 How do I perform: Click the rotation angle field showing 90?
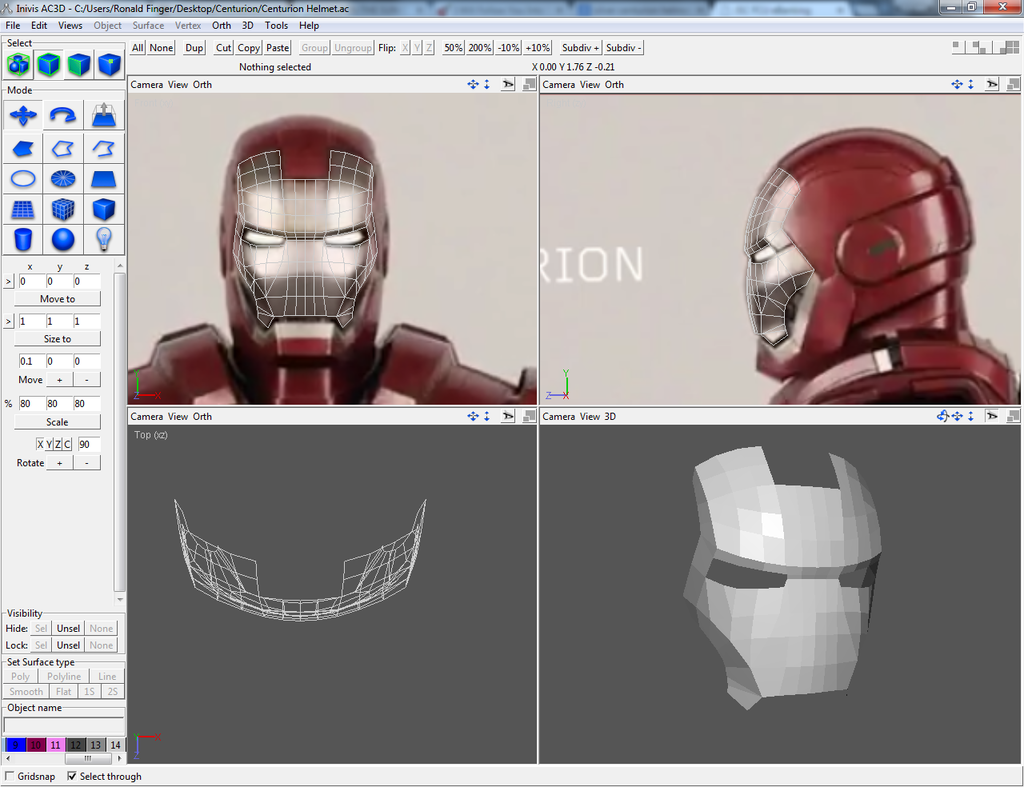tap(88, 444)
